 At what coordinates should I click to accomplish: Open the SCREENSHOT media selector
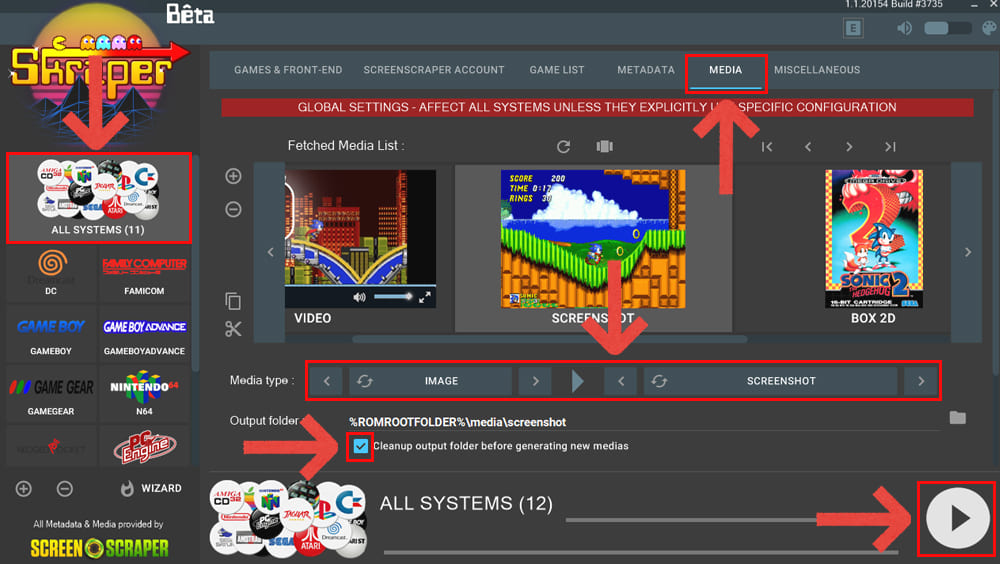[x=770, y=381]
